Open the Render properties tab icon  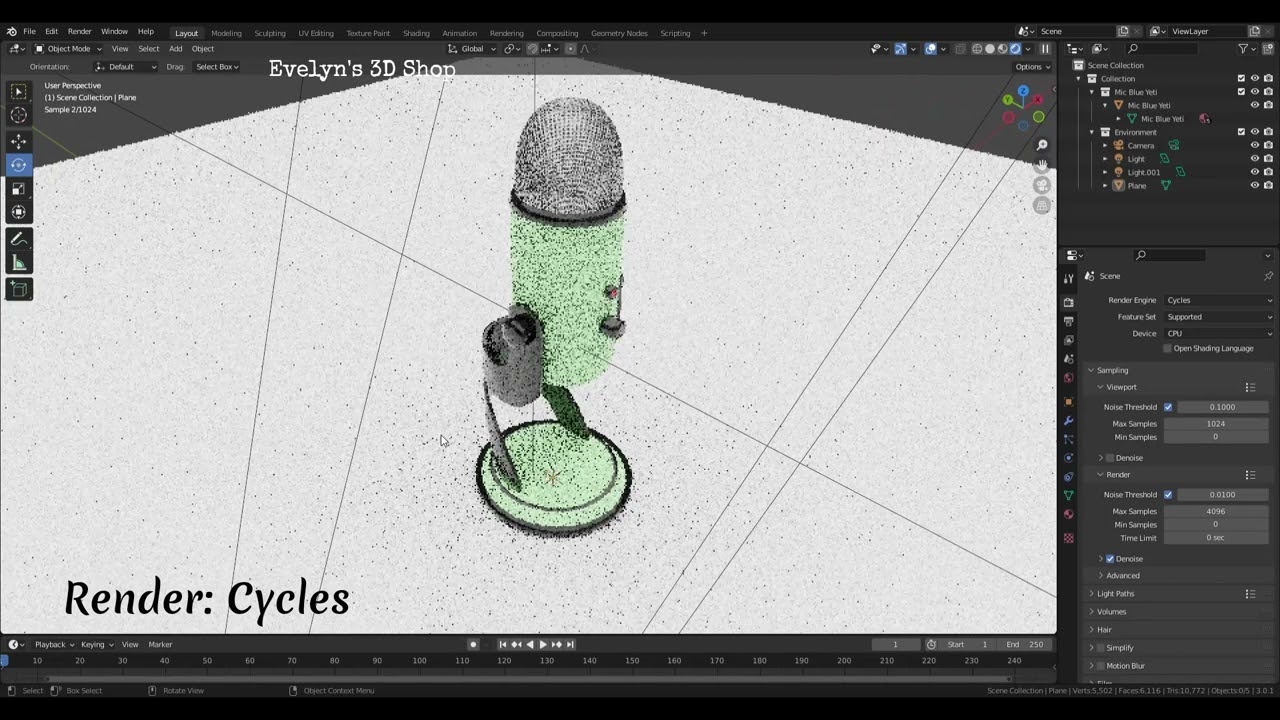(1069, 302)
